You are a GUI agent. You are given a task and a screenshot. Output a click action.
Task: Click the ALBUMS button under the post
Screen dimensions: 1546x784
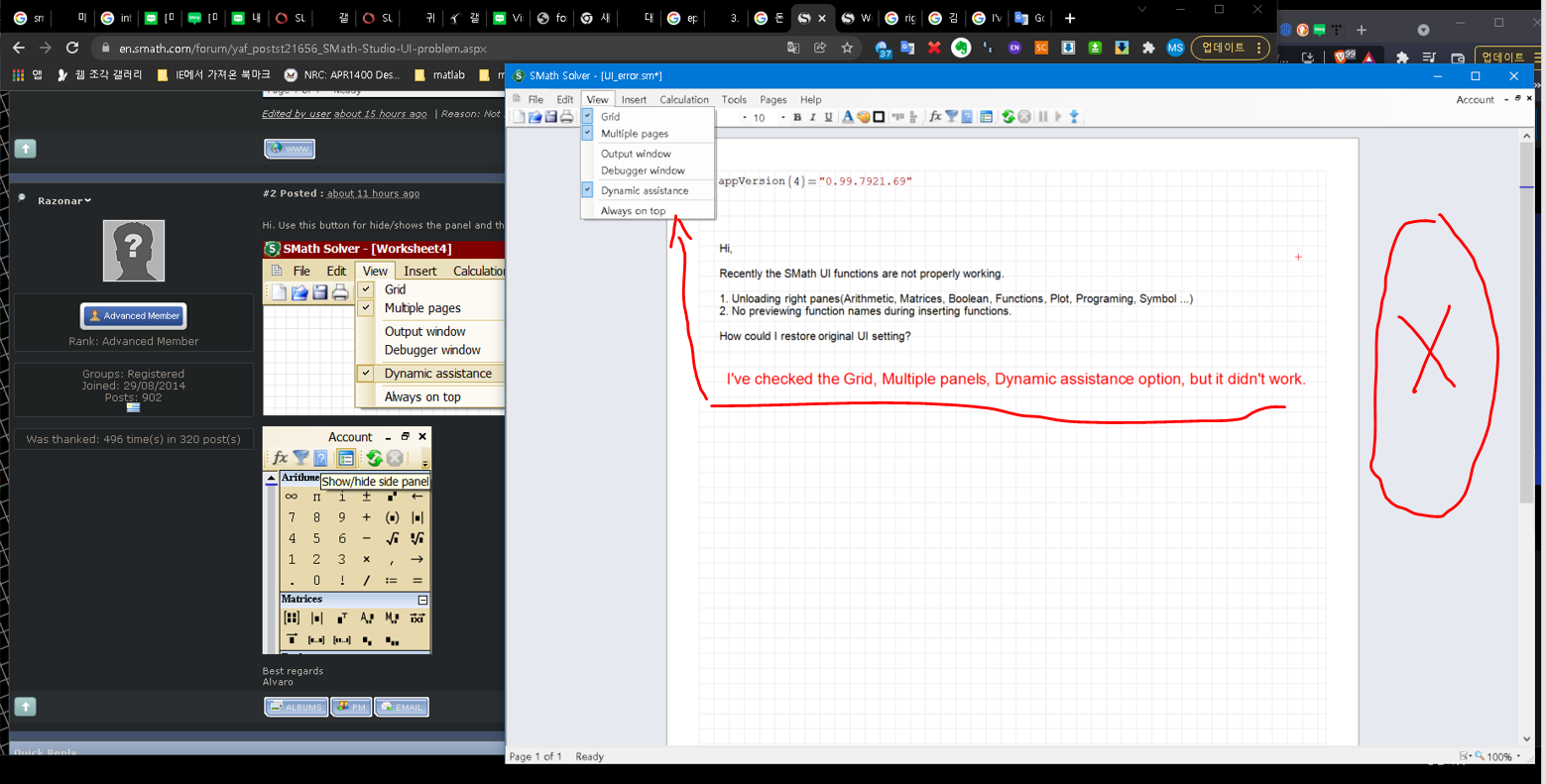point(296,707)
